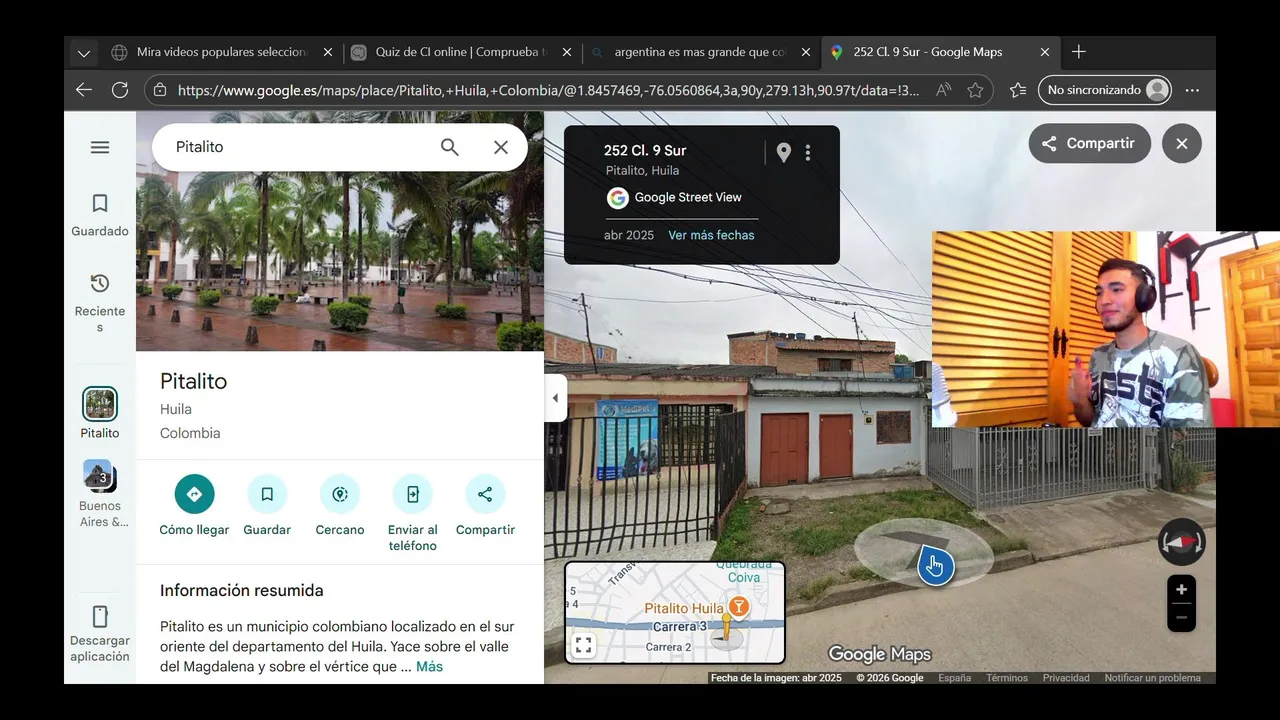This screenshot has height=720, width=1280.
Task: Click the 'España' footer link
Action: 954,678
